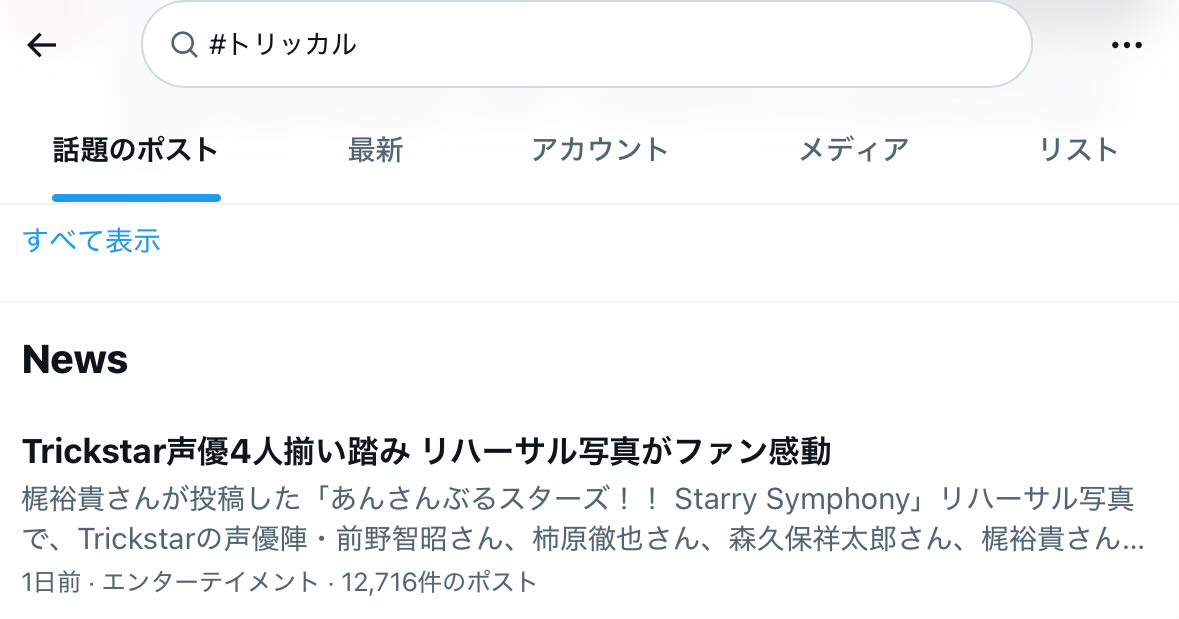Click the magnifying glass search icon
The width and height of the screenshot is (1179, 619).
click(x=184, y=45)
